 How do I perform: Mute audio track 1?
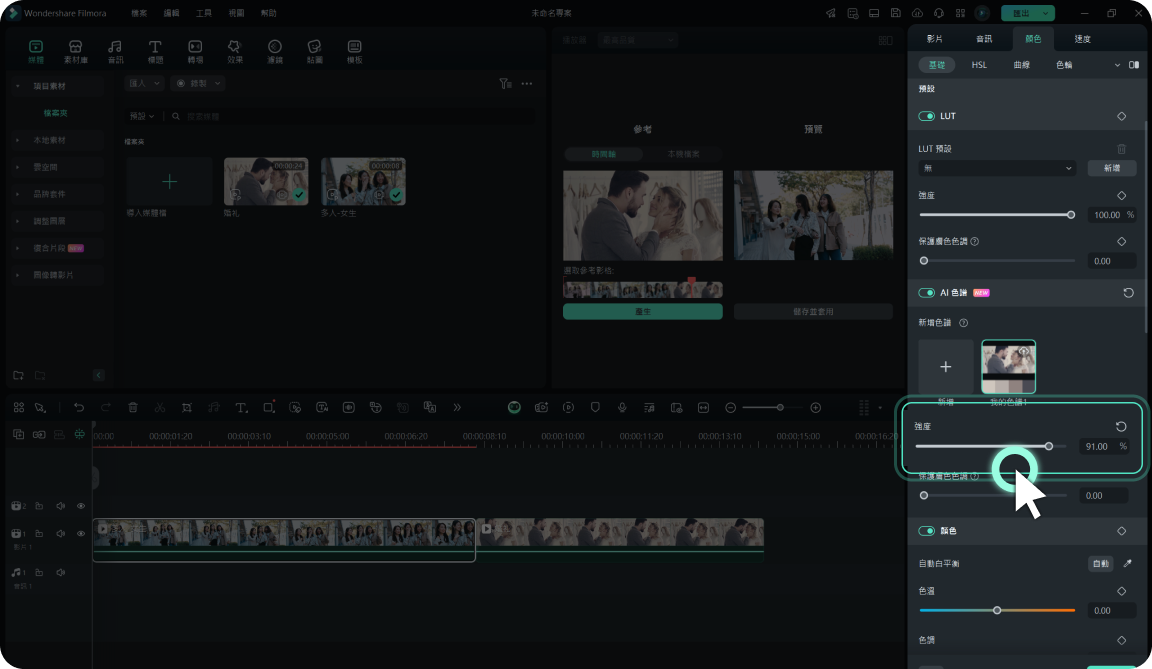click(61, 573)
